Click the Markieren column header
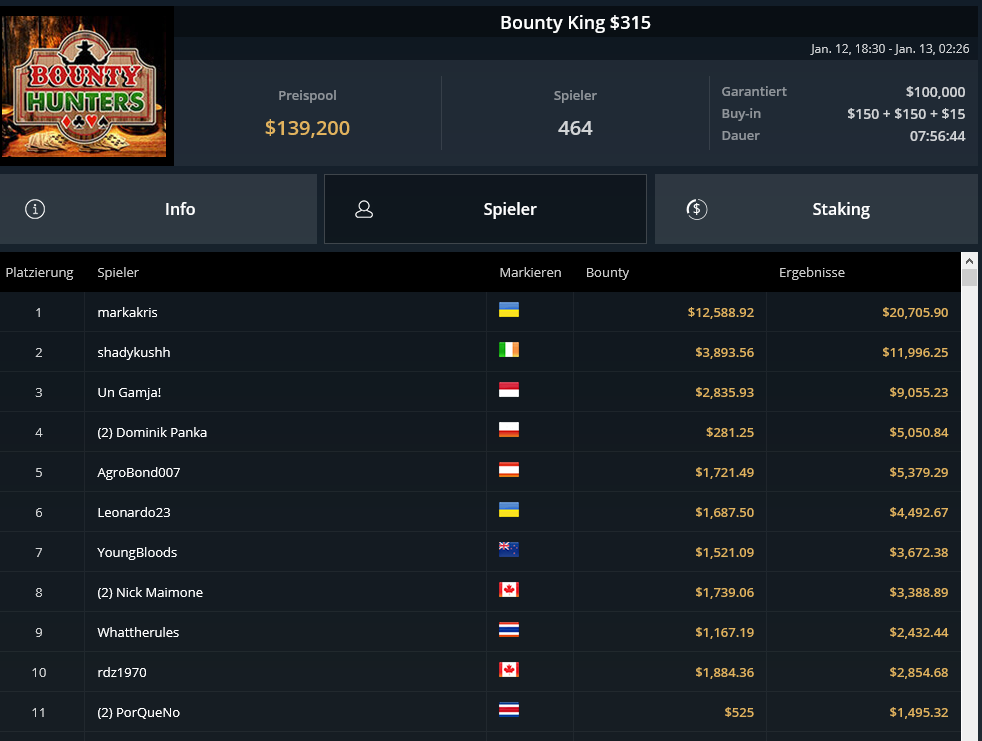Image resolution: width=982 pixels, height=741 pixels. coord(530,272)
